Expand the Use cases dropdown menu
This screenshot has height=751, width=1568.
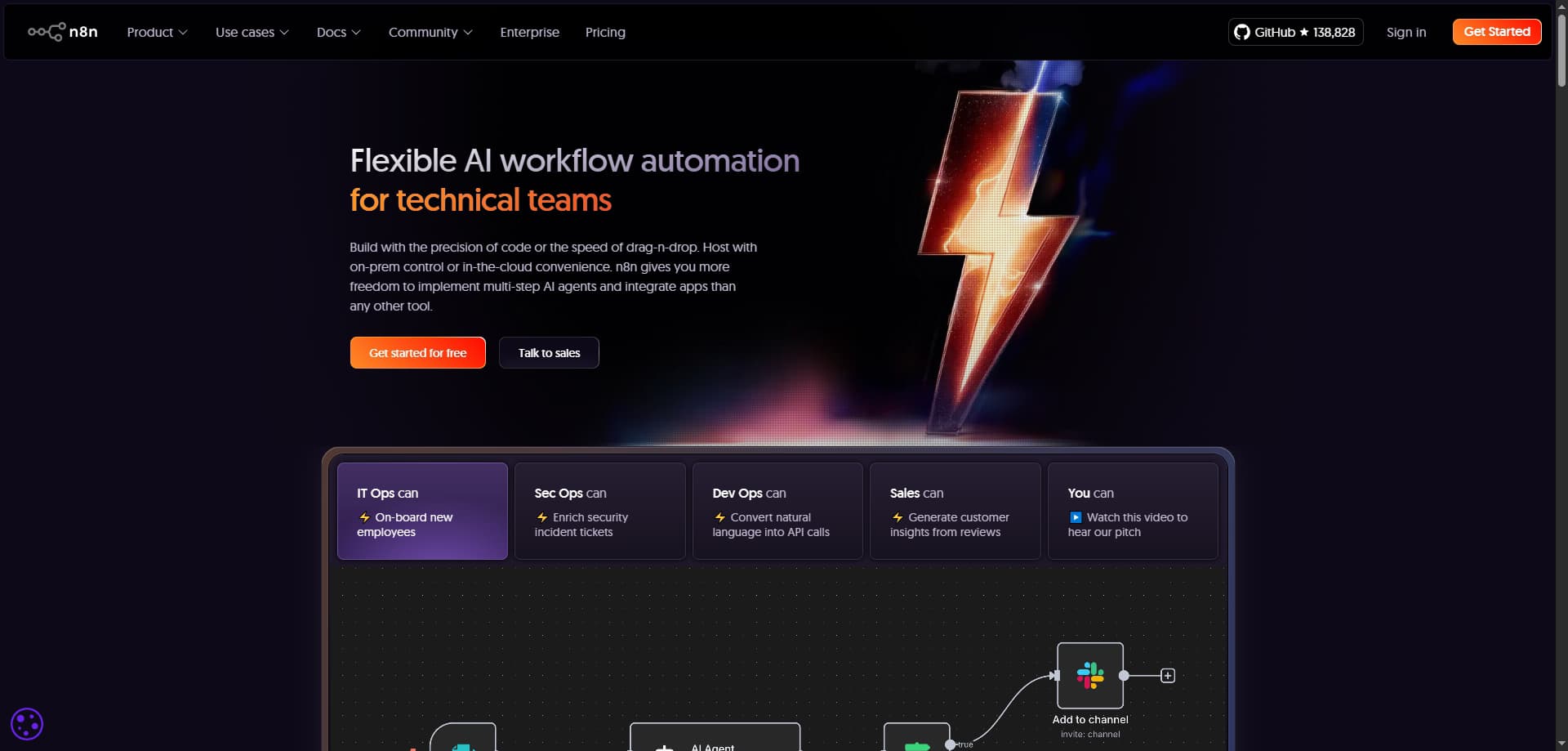point(252,32)
